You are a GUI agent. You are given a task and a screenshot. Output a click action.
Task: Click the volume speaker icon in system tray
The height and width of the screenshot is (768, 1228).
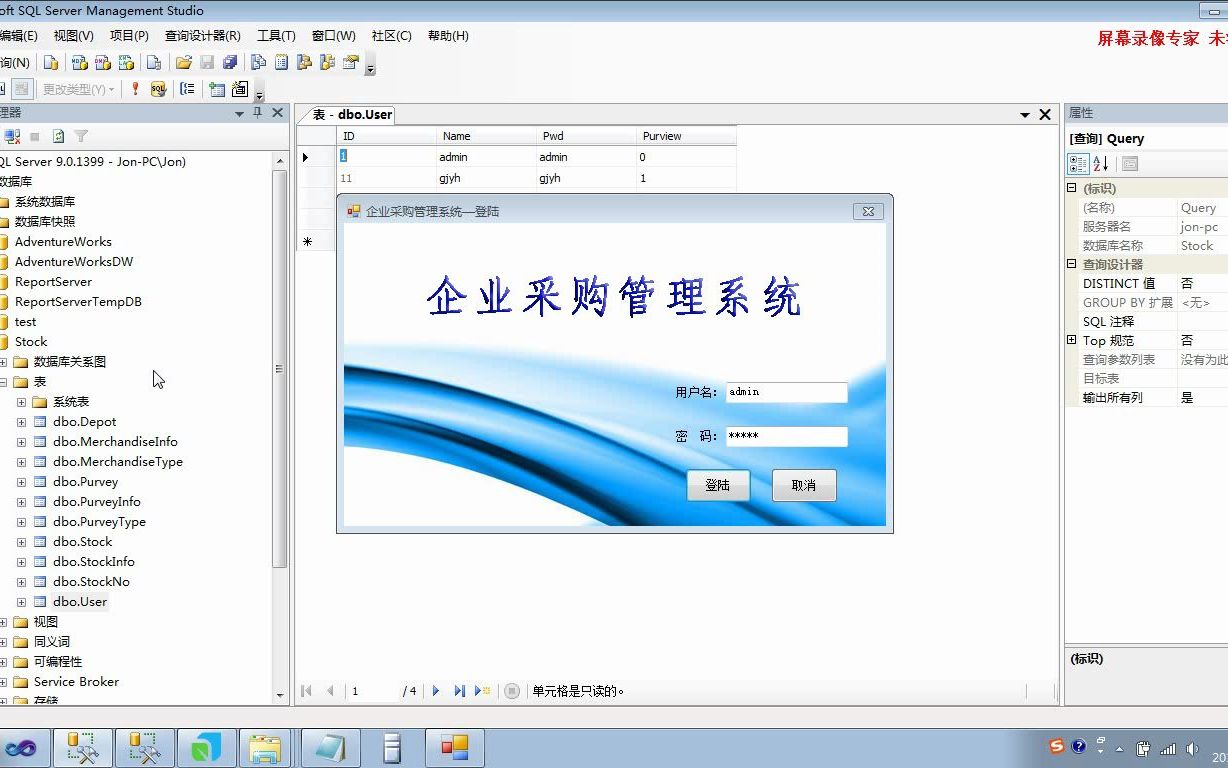coord(1191,748)
